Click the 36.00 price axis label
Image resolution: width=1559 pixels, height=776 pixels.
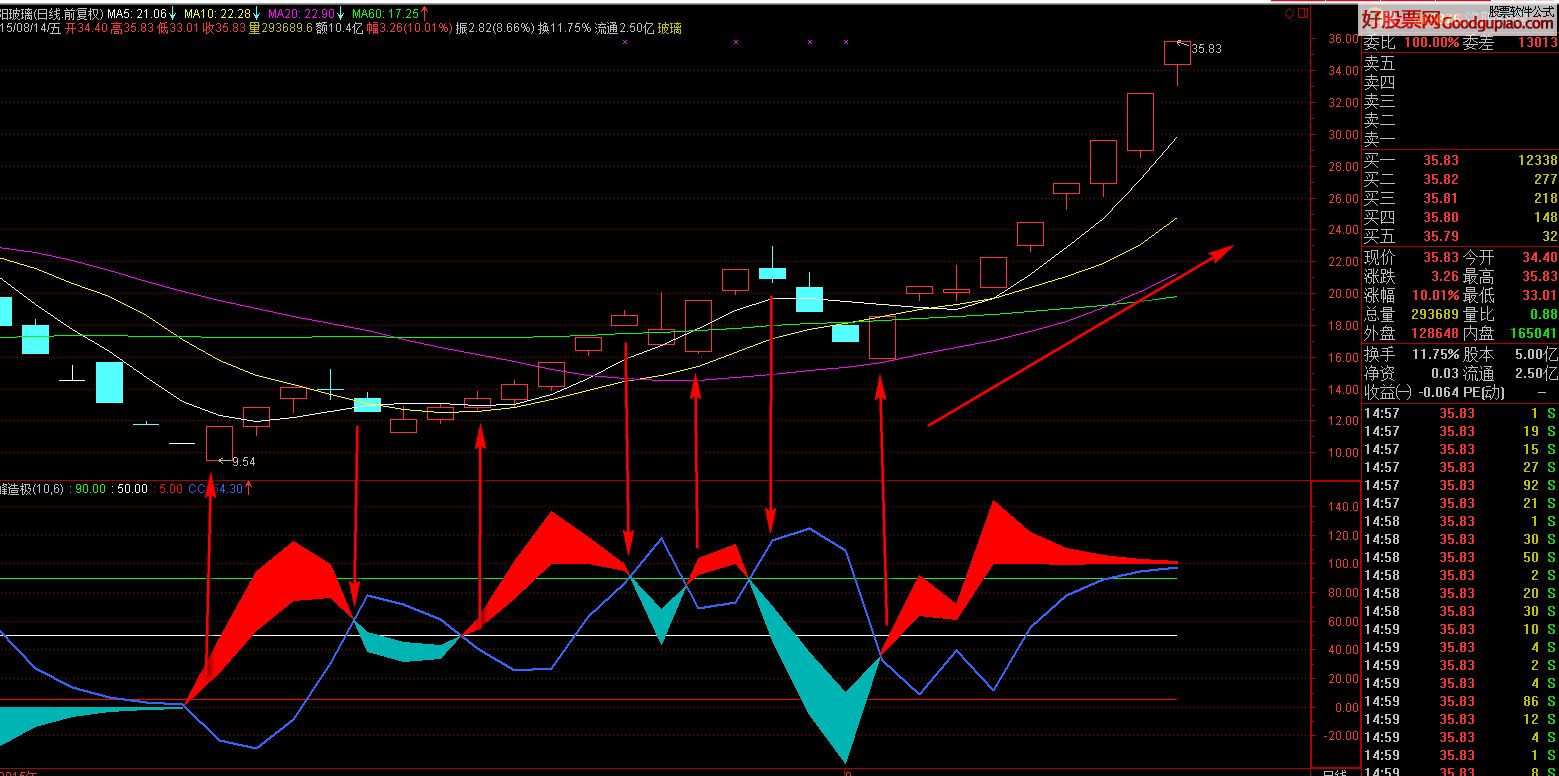click(1343, 40)
